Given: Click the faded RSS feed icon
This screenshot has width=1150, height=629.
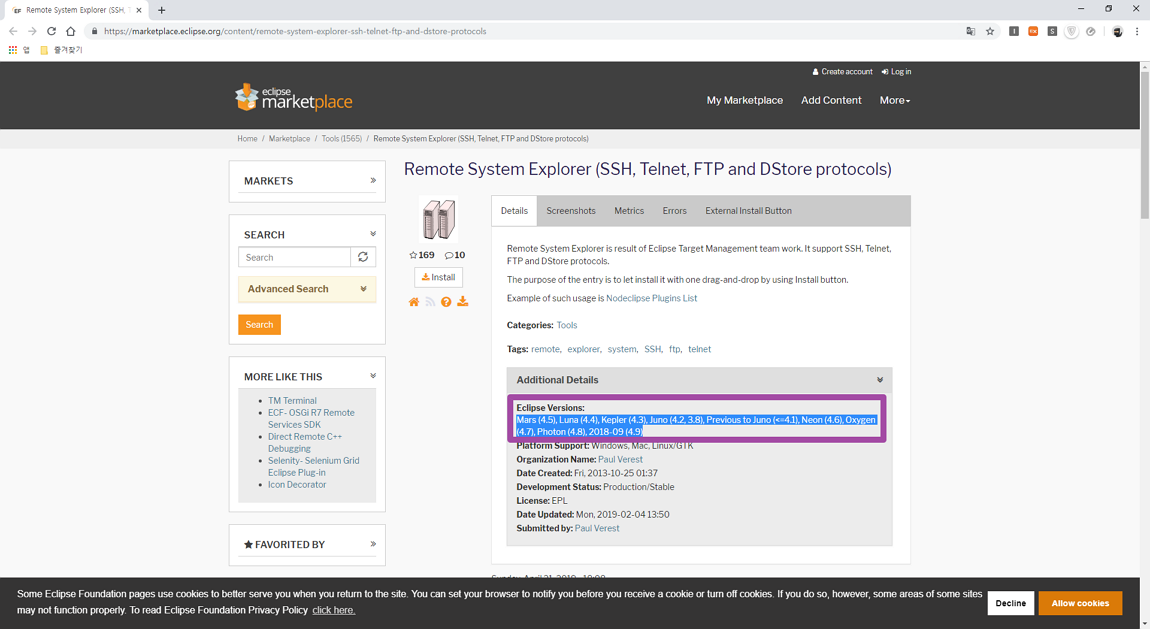Looking at the screenshot, I should pyautogui.click(x=431, y=302).
